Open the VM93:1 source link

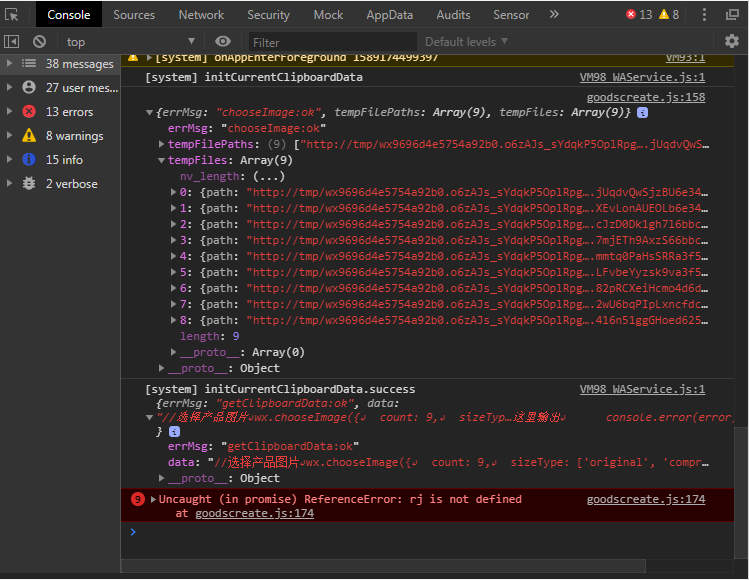click(x=685, y=58)
